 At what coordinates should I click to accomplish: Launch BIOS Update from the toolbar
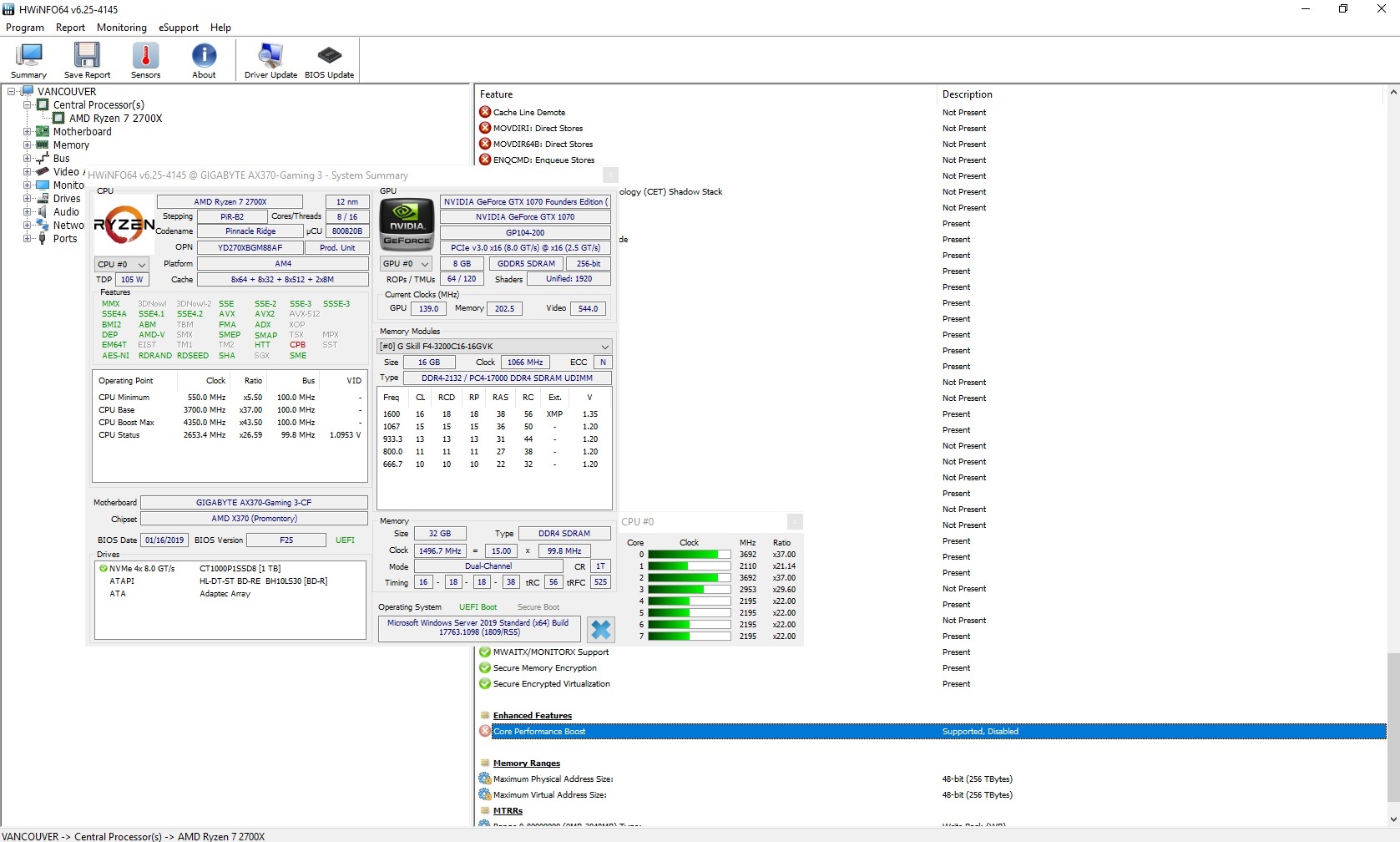(329, 60)
